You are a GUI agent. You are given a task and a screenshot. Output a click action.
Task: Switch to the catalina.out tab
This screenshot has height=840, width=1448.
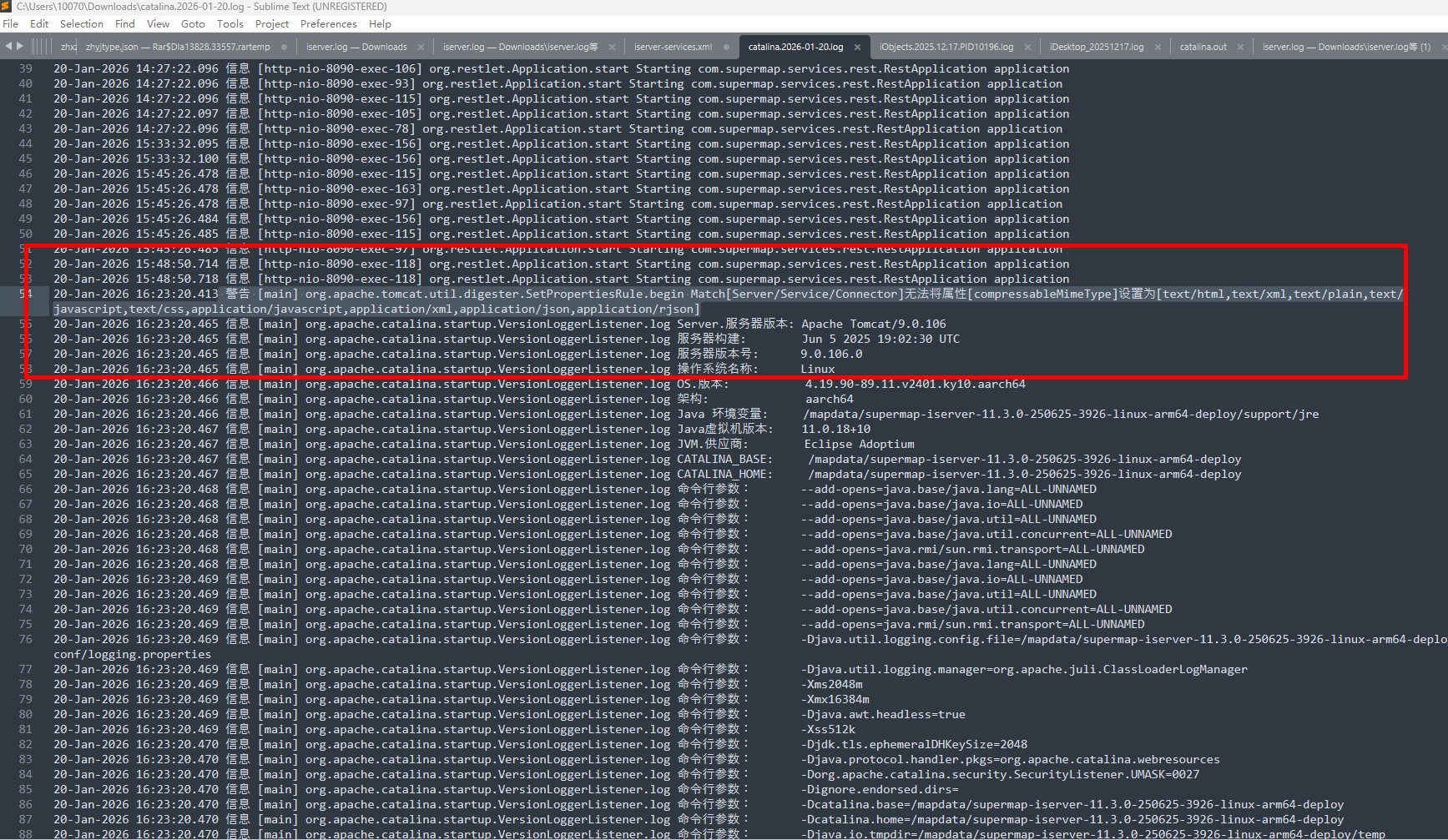tap(1203, 48)
